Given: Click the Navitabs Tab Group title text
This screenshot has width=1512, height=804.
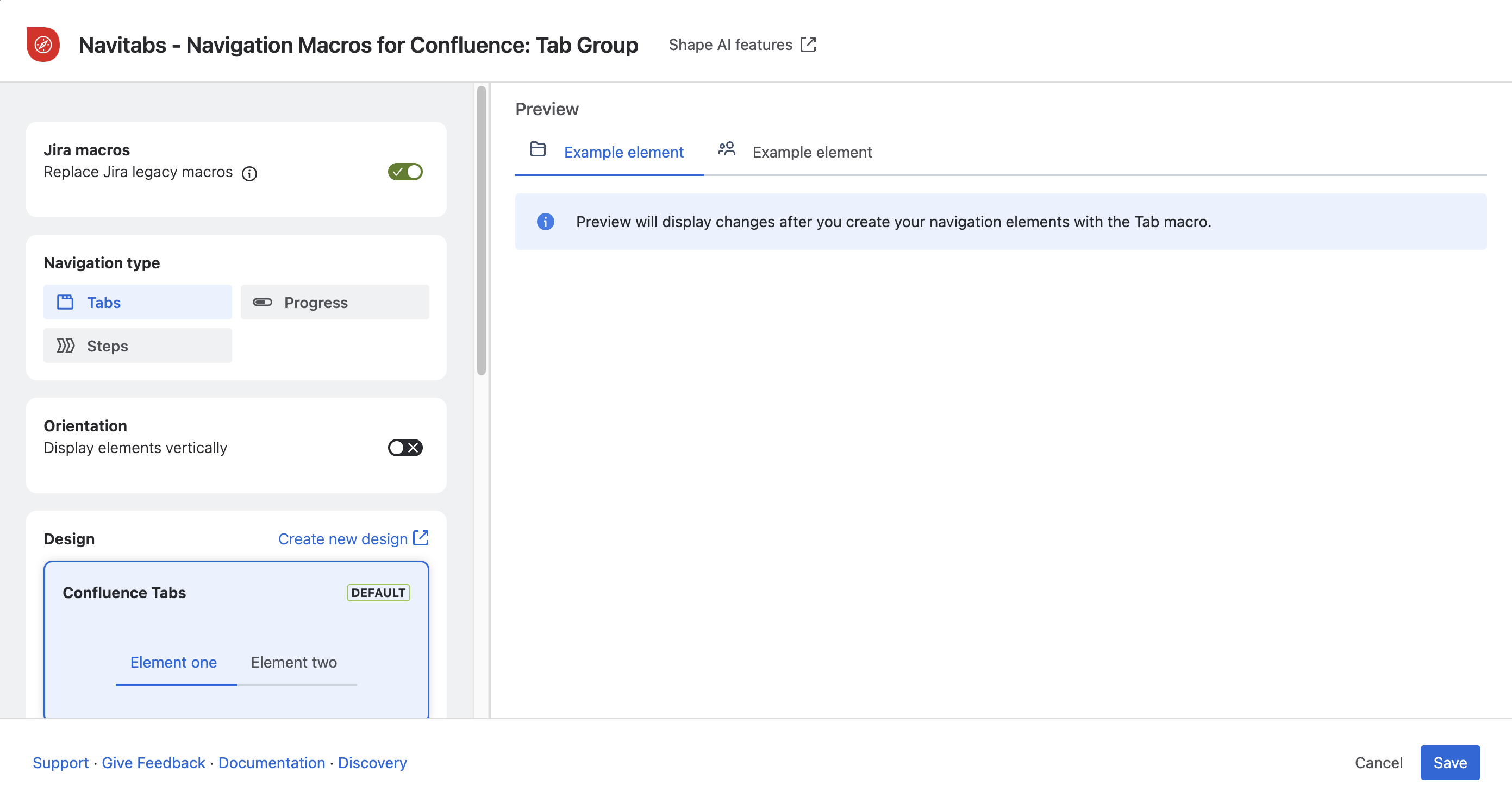Looking at the screenshot, I should pyautogui.click(x=358, y=45).
